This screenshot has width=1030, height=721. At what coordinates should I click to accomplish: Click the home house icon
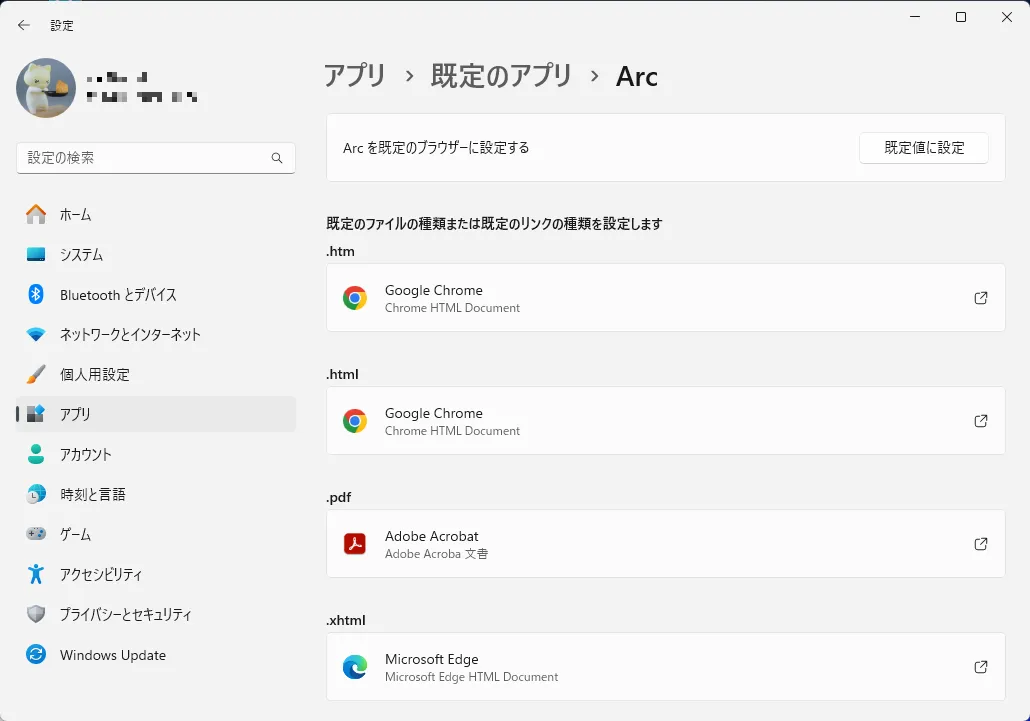[x=36, y=214]
